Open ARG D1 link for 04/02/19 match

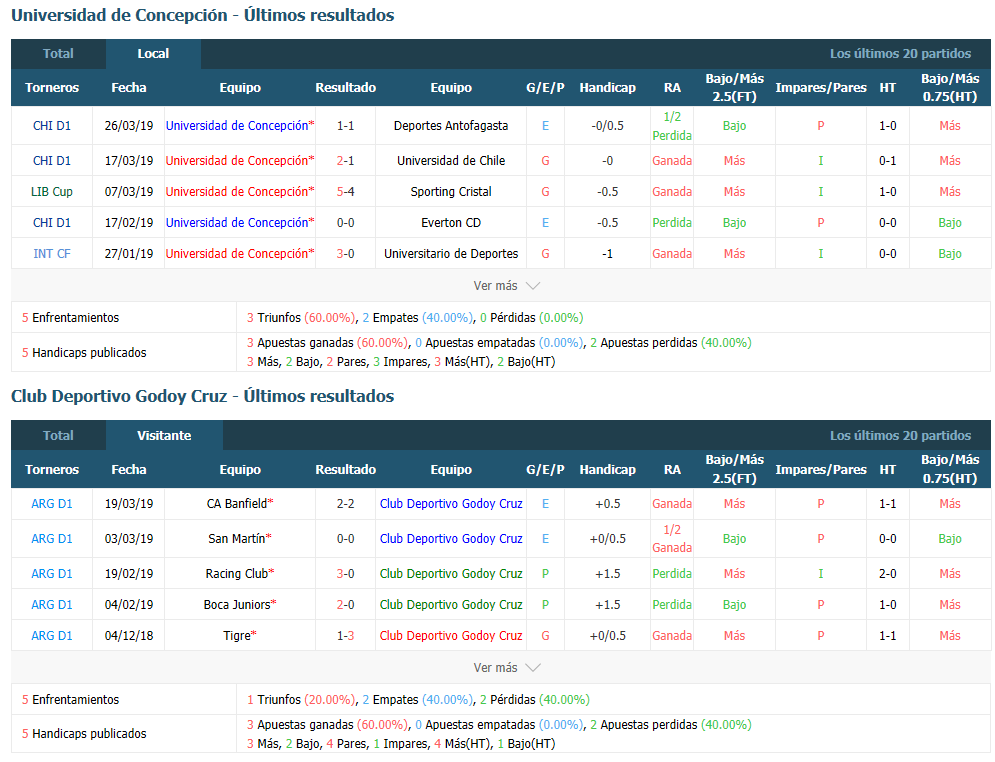52,605
